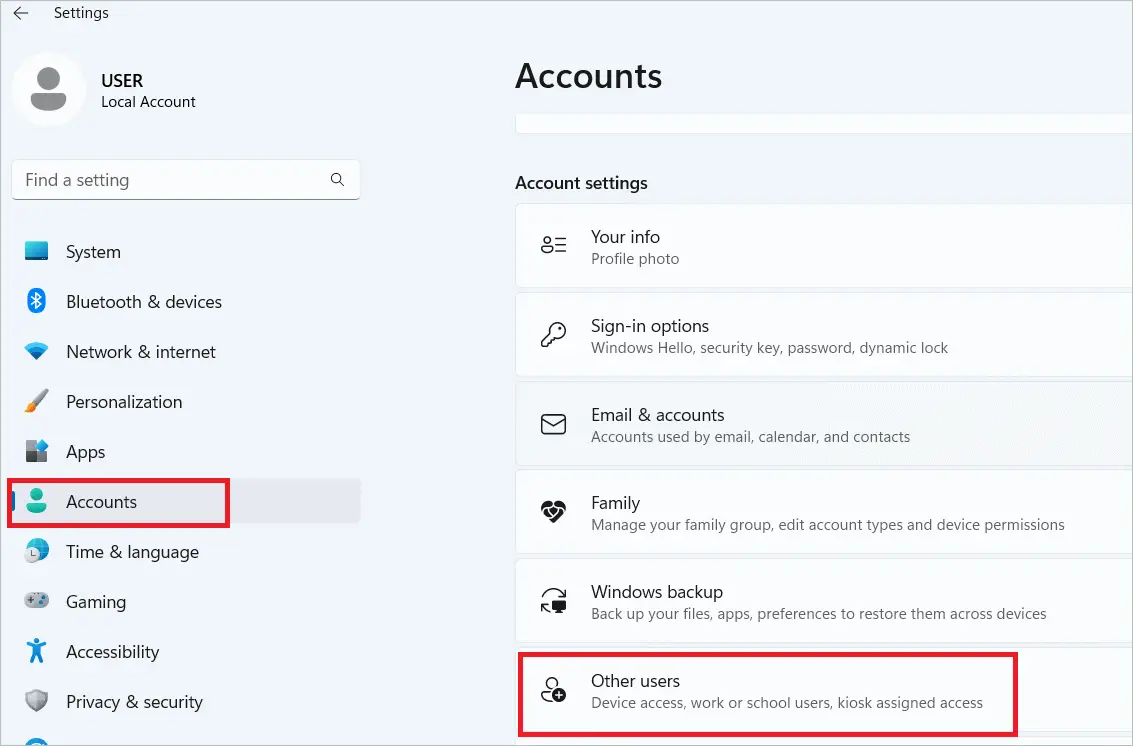Click 'Windows Hello, security key, password, dynamic lock' description

[x=769, y=348]
